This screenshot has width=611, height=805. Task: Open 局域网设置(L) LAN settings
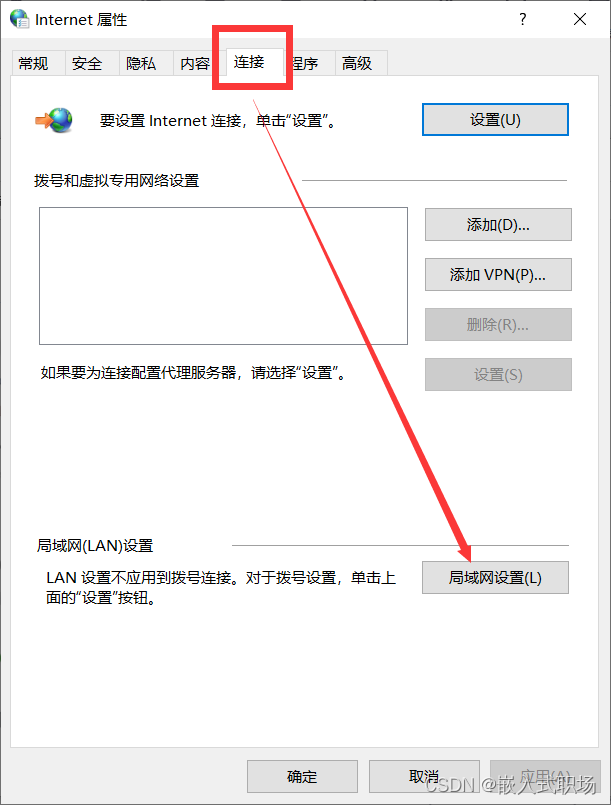click(x=495, y=578)
